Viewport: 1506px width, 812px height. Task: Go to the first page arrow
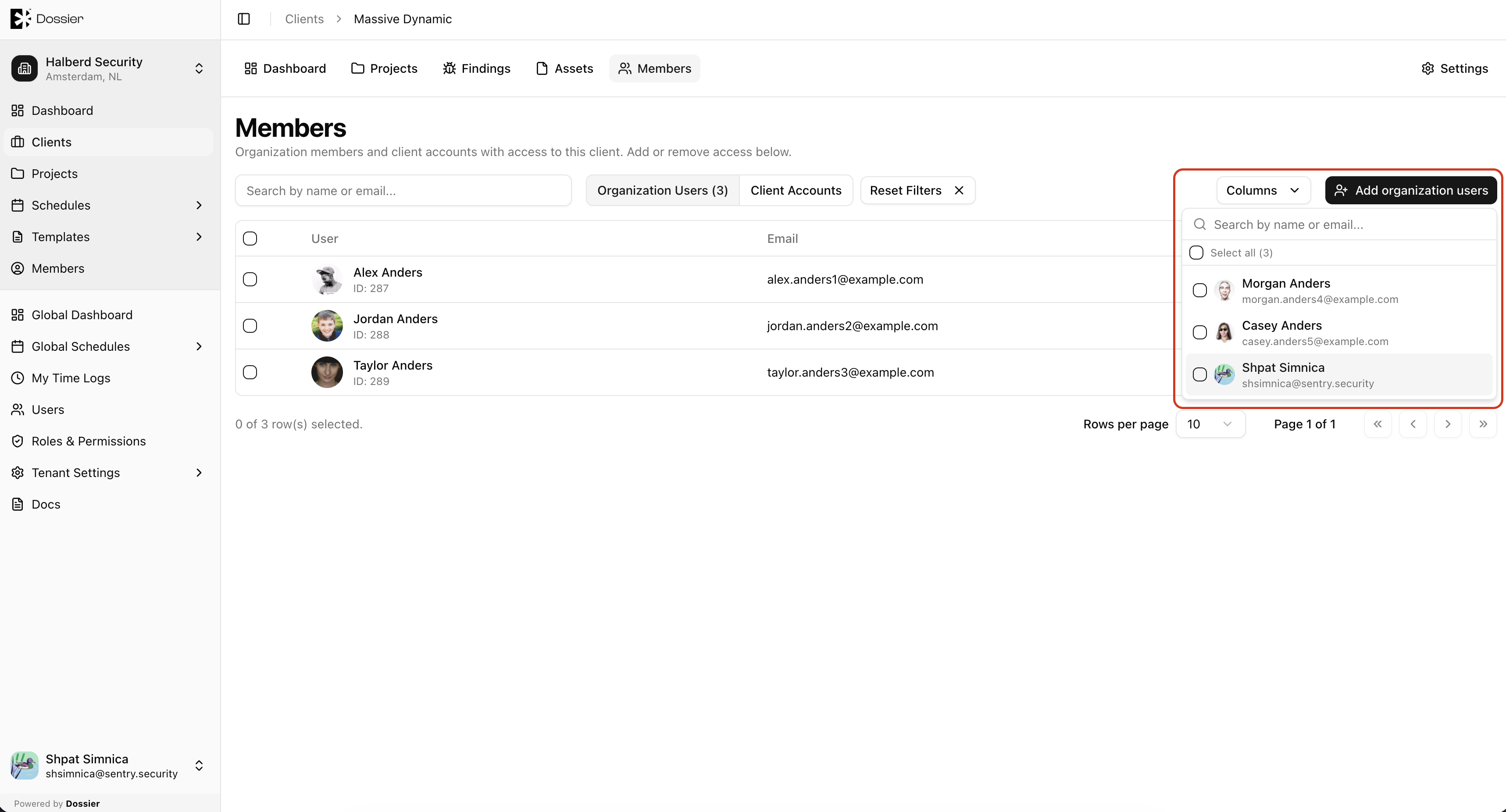(x=1378, y=424)
